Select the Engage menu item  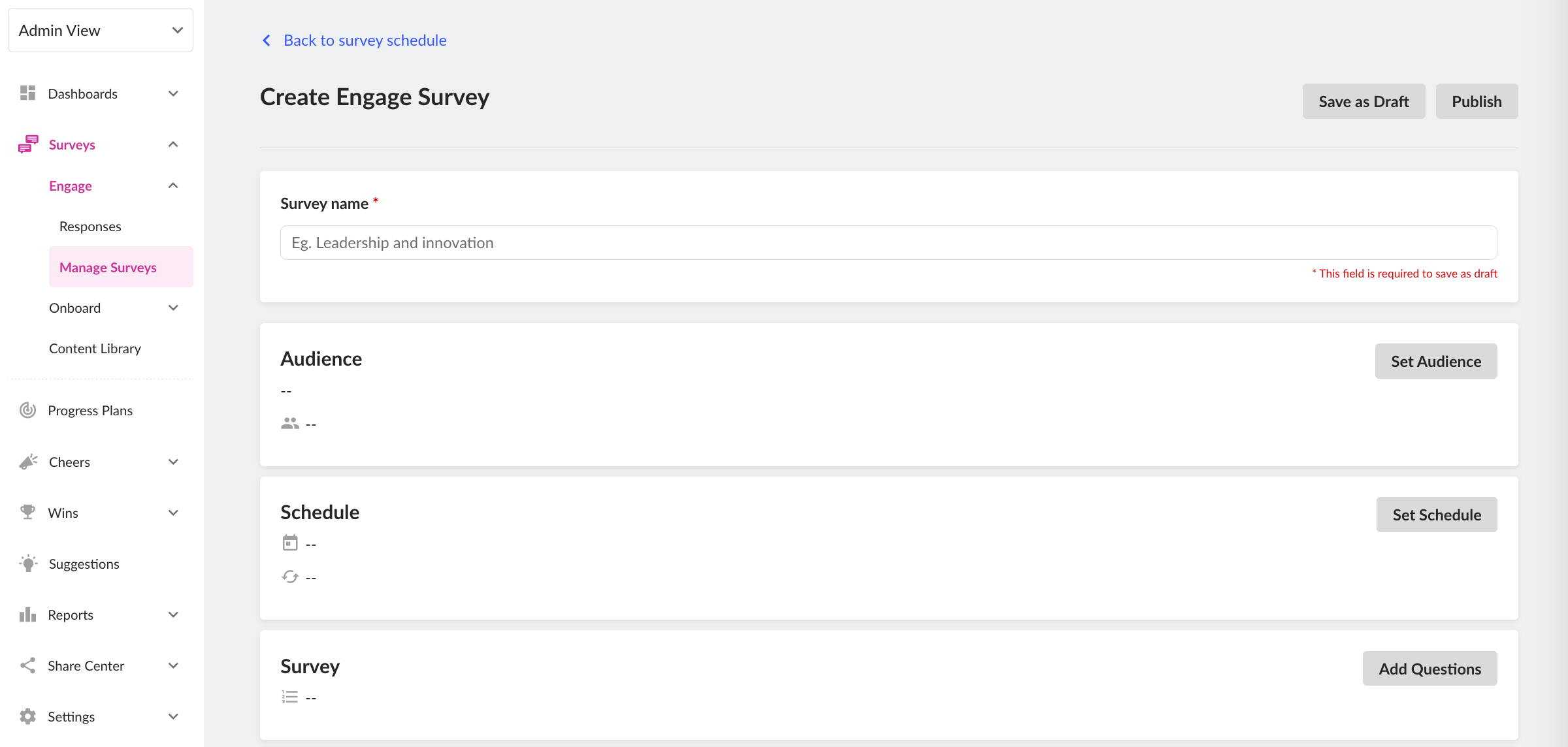click(71, 185)
